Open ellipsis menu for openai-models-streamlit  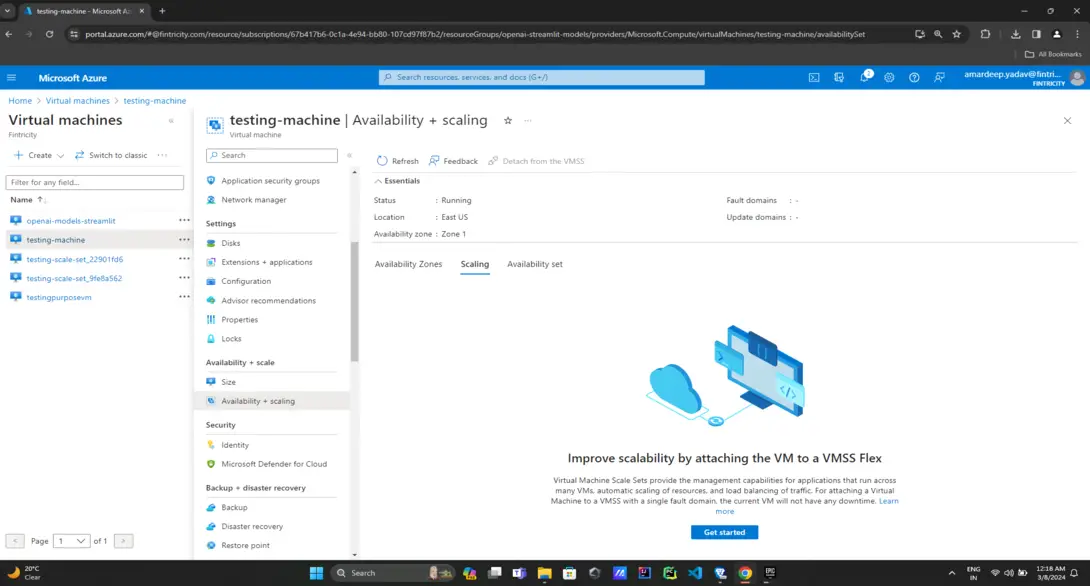184,220
